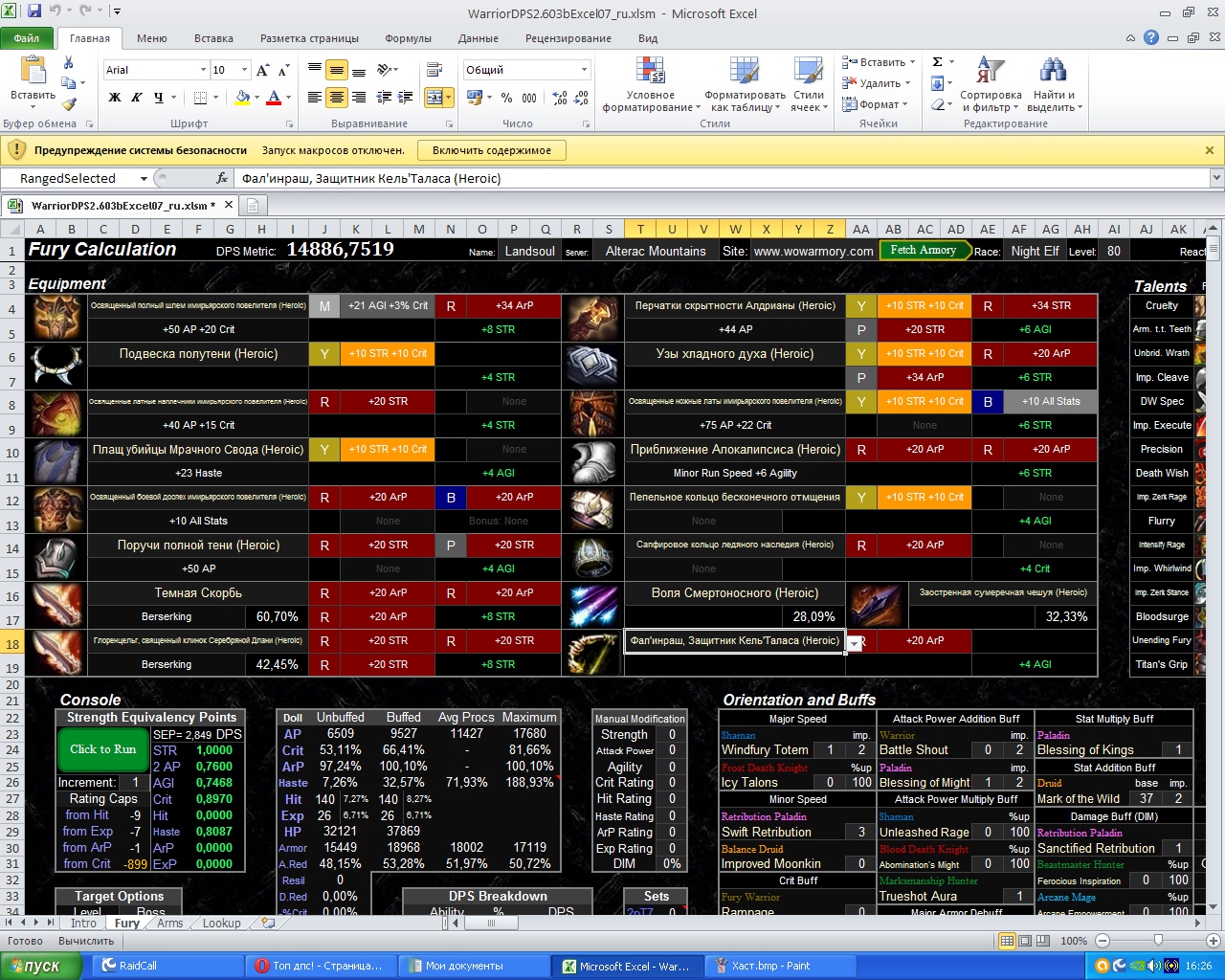Toggle merge and center cells
This screenshot has height=980, width=1225.
point(434,98)
